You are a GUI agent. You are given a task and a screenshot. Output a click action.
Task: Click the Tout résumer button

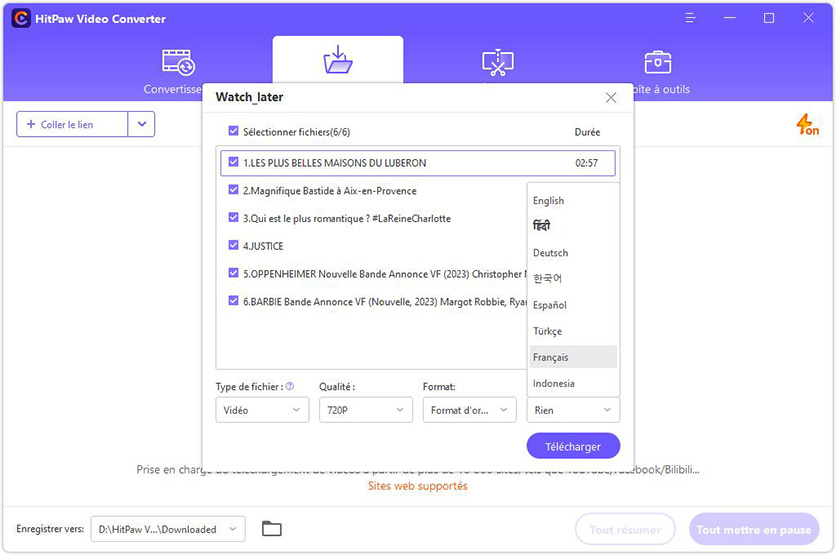(625, 529)
